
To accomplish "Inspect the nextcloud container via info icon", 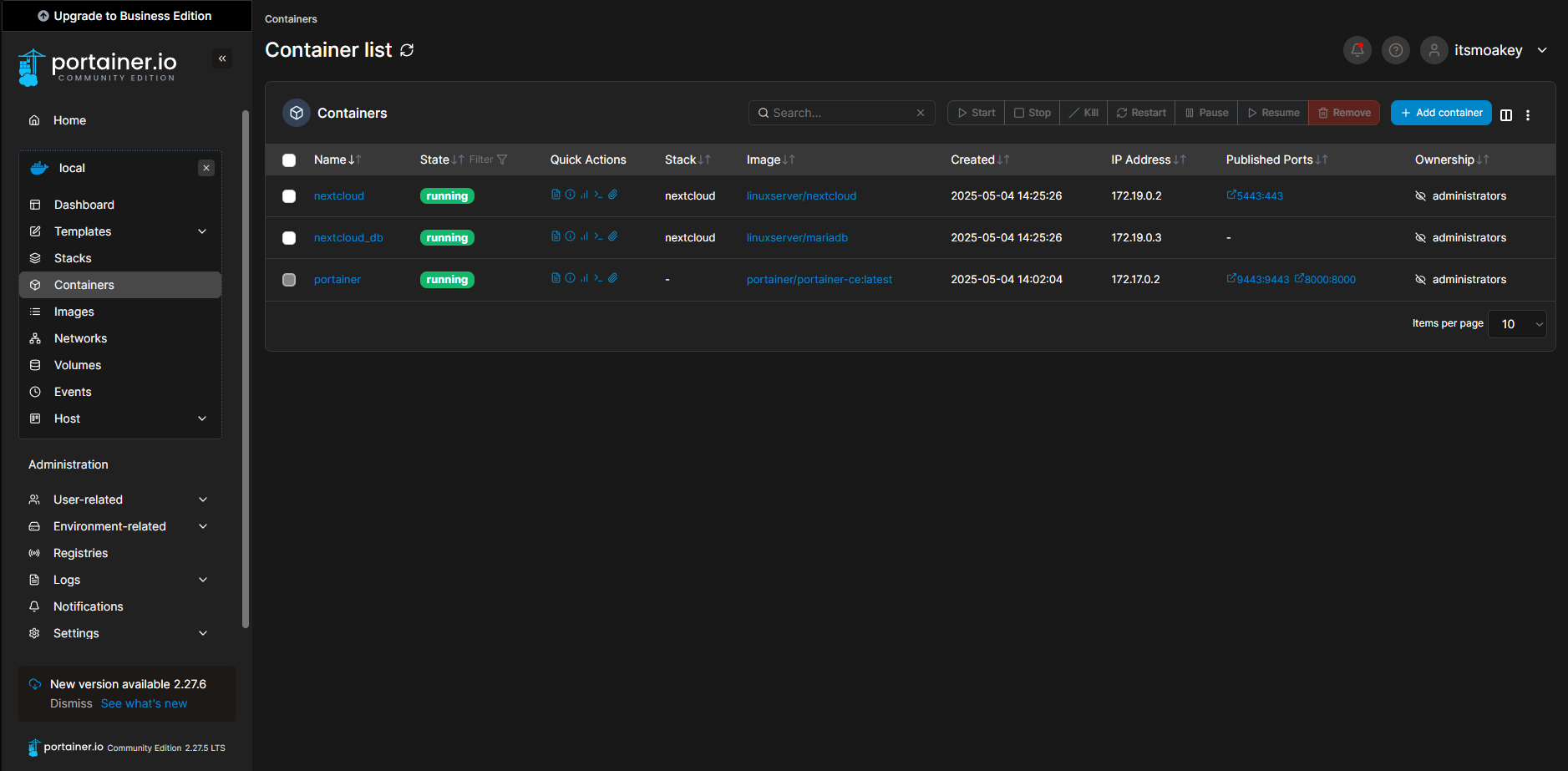I will click(x=570, y=195).
